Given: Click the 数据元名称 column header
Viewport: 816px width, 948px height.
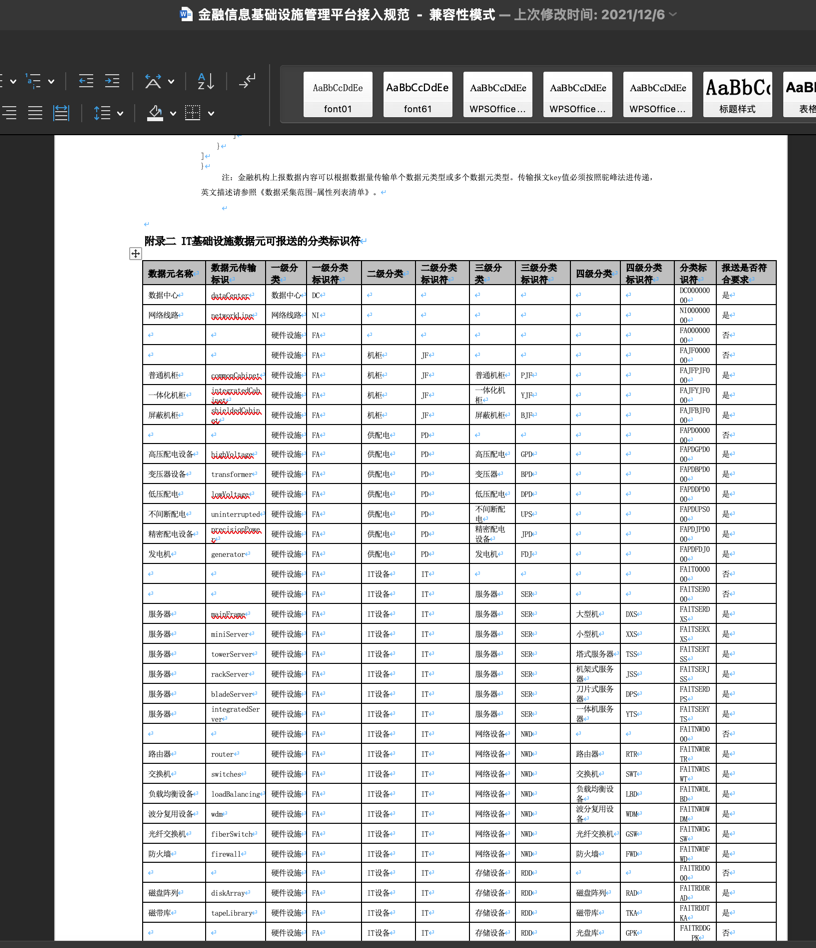Looking at the screenshot, I should 174,273.
